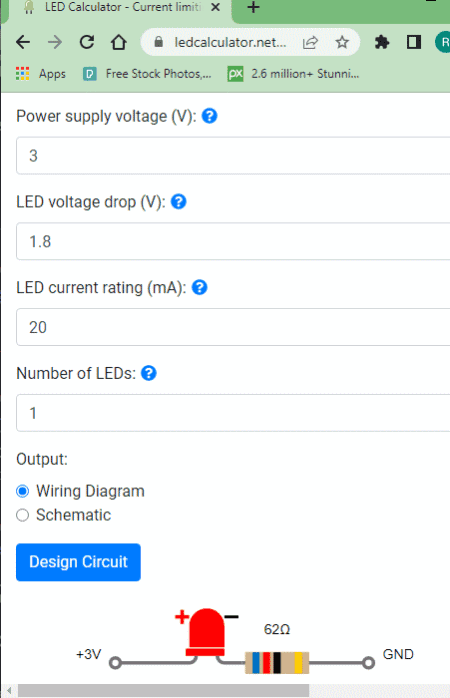
Task: Reload the LED calculator page
Action: point(87,42)
